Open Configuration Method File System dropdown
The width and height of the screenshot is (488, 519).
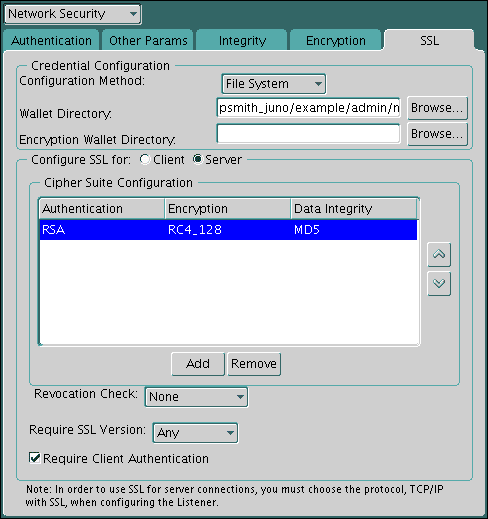coord(274,84)
